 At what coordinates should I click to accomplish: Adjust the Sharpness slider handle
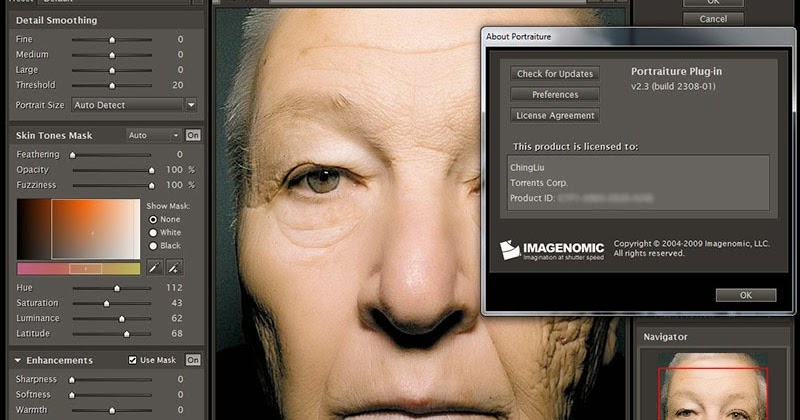[72, 380]
